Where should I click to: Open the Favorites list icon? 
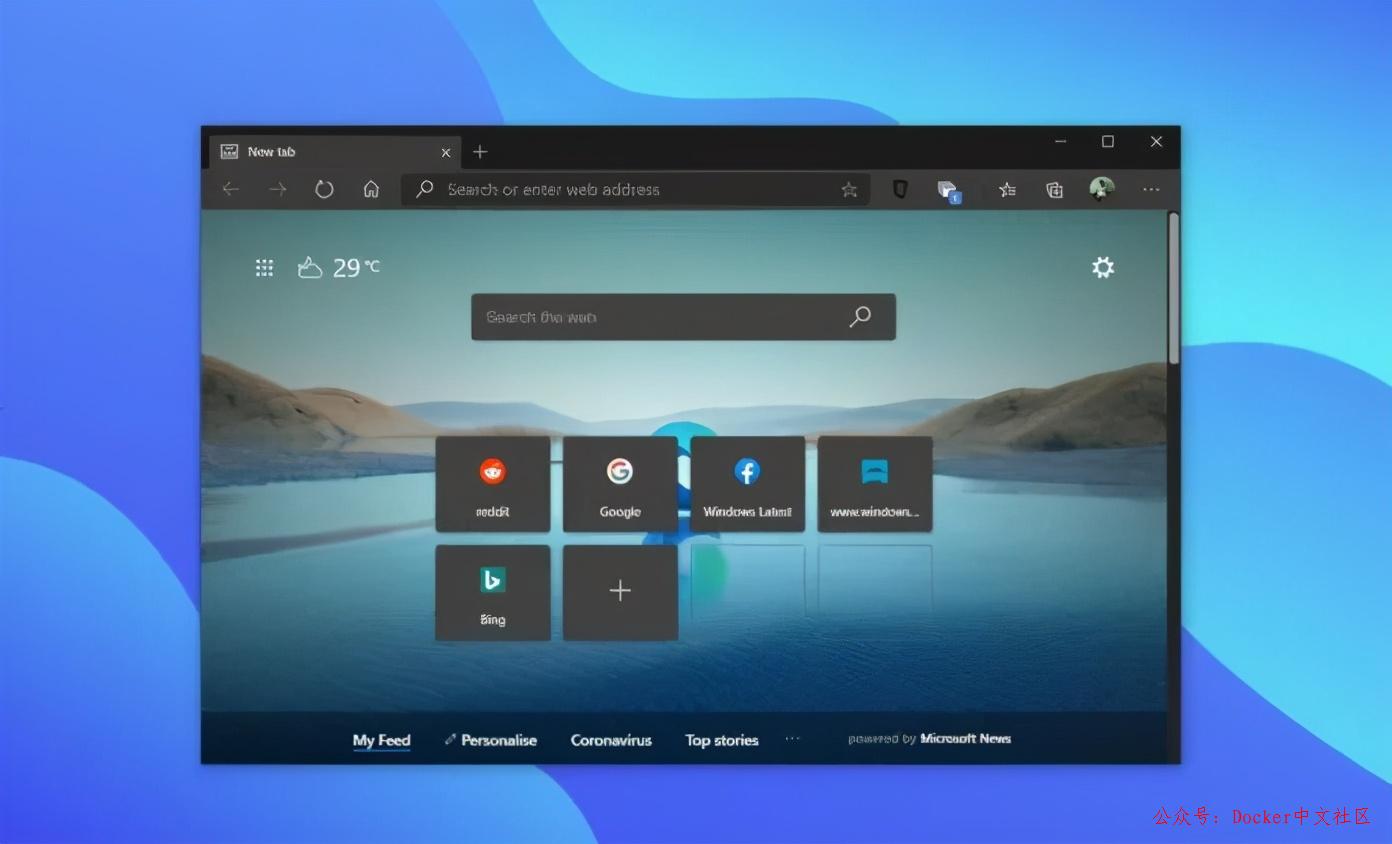1007,189
